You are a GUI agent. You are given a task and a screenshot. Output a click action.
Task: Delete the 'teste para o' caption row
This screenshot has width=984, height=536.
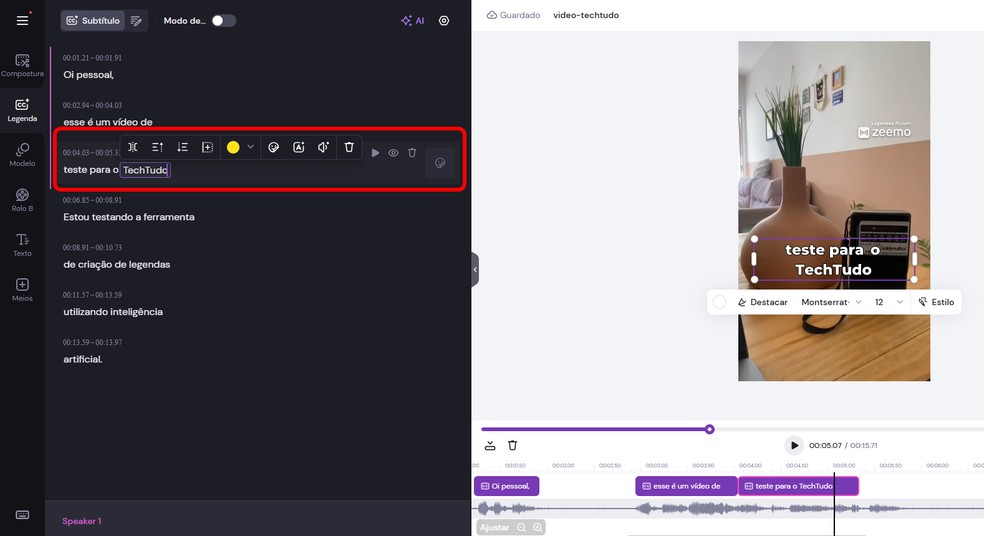point(412,153)
